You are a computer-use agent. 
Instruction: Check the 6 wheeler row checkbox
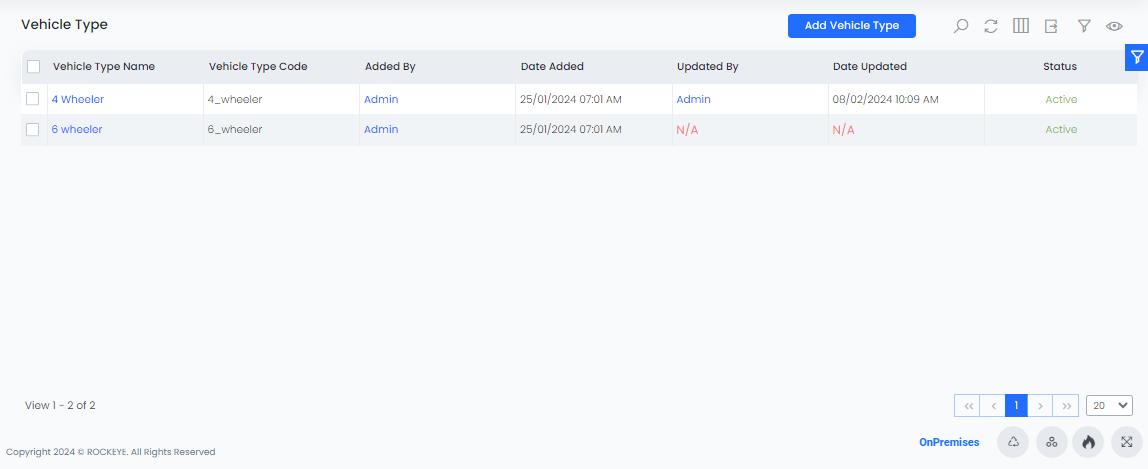point(32,130)
